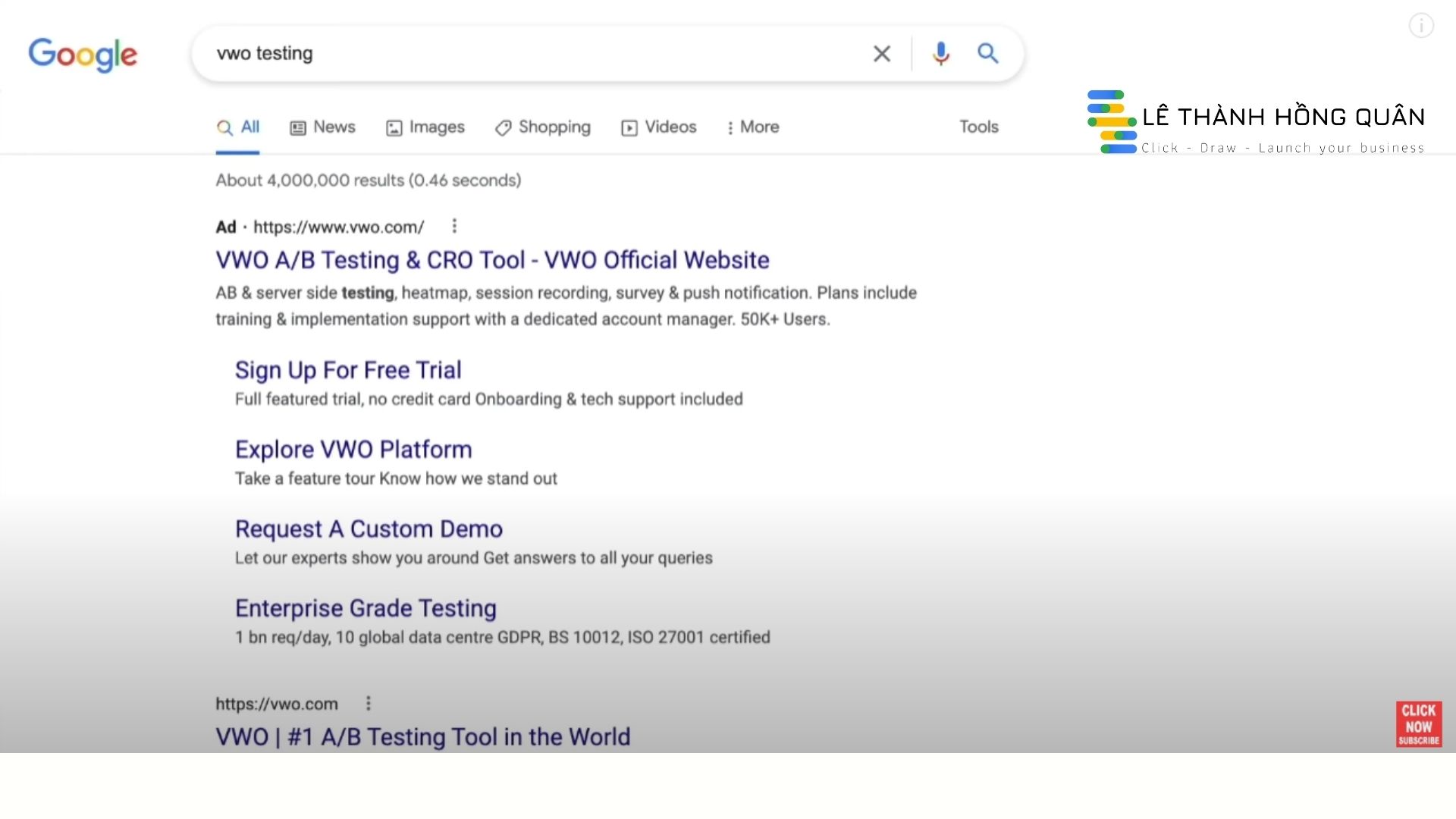Open 'VWO A/B Testing & CRO Tool' ad link
Image resolution: width=1456 pixels, height=819 pixels.
tap(492, 260)
